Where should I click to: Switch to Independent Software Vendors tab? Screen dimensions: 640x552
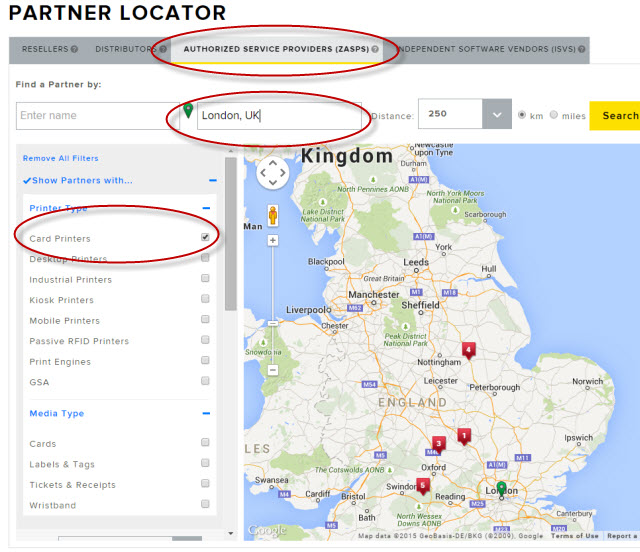pos(487,49)
